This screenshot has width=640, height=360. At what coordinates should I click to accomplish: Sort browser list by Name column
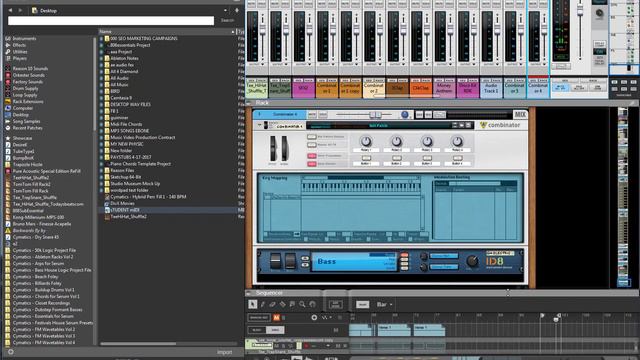point(167,31)
